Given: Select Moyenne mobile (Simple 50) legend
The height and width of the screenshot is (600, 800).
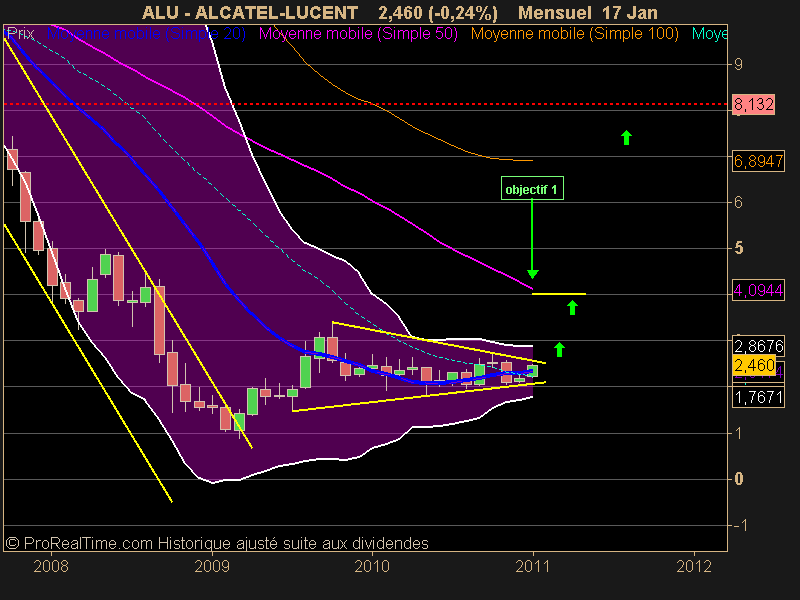Looking at the screenshot, I should 358,34.
